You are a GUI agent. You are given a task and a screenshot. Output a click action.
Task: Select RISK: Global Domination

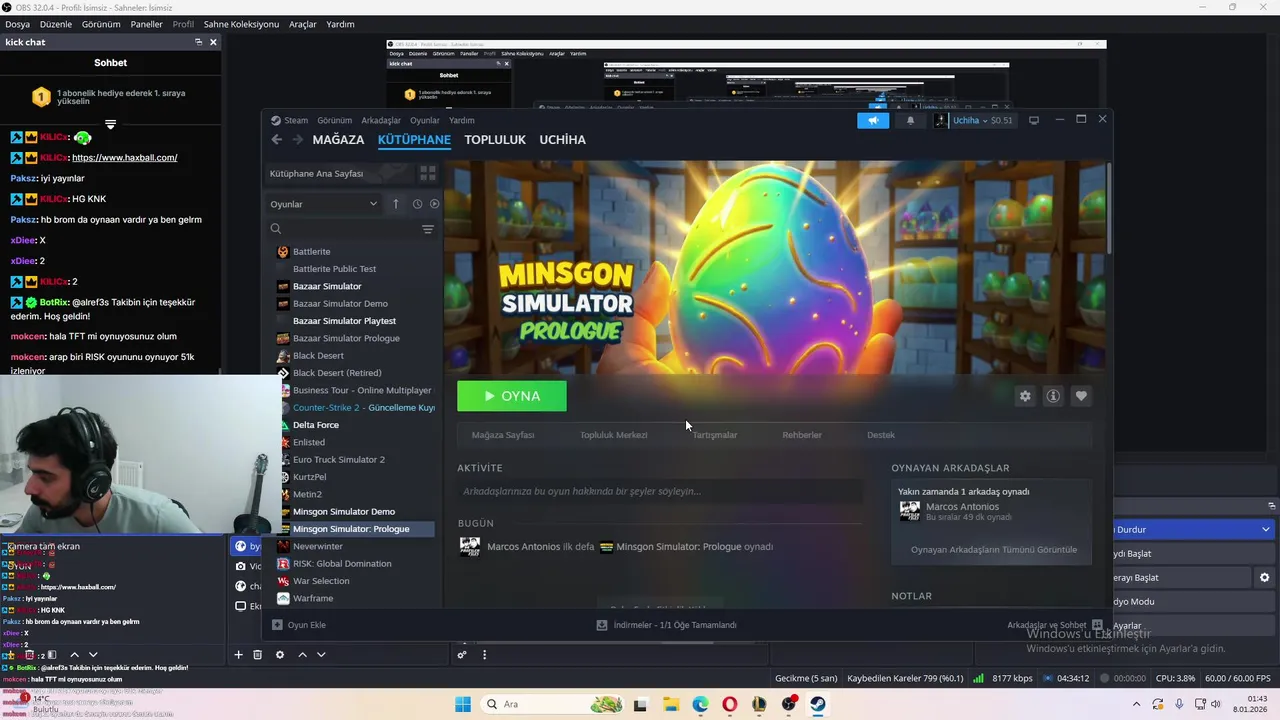[x=342, y=564]
